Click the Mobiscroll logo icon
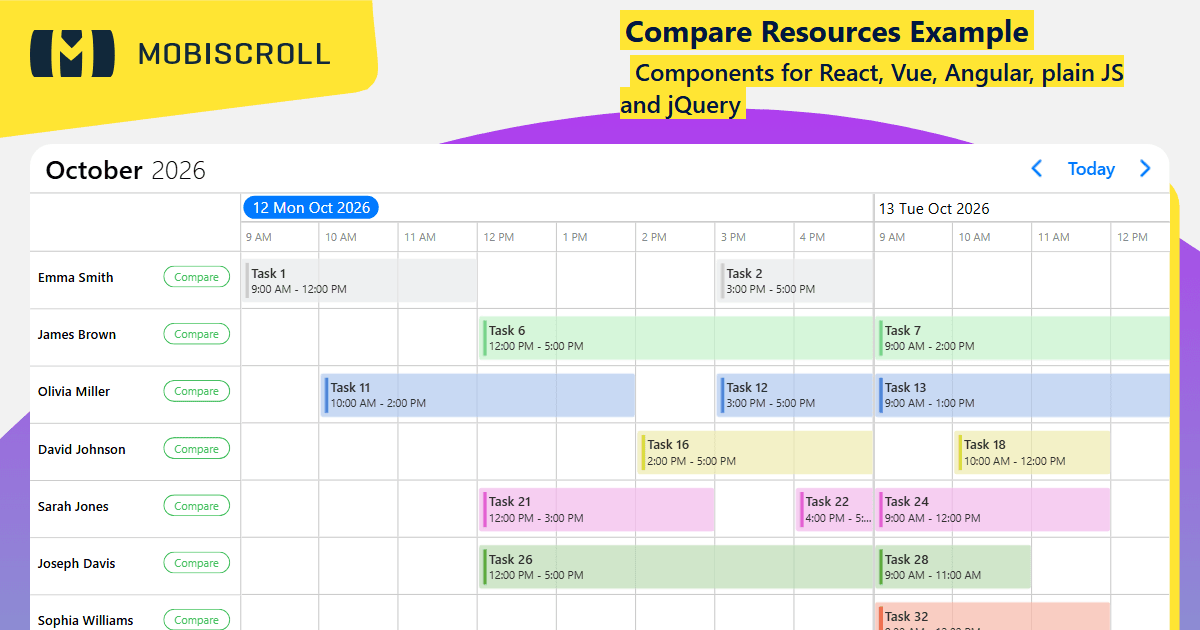Image resolution: width=1200 pixels, height=630 pixels. 72,53
